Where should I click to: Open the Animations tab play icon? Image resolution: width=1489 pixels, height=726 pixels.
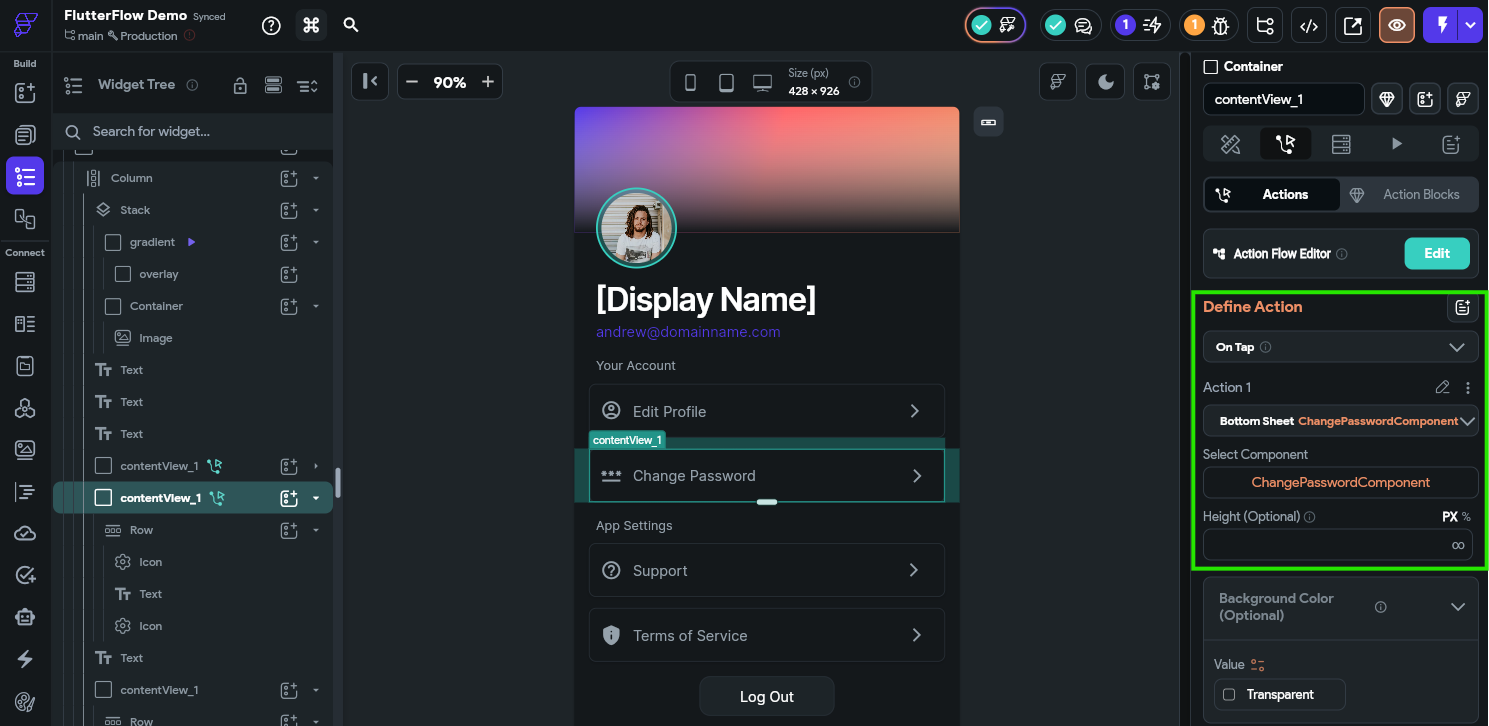(x=1396, y=144)
